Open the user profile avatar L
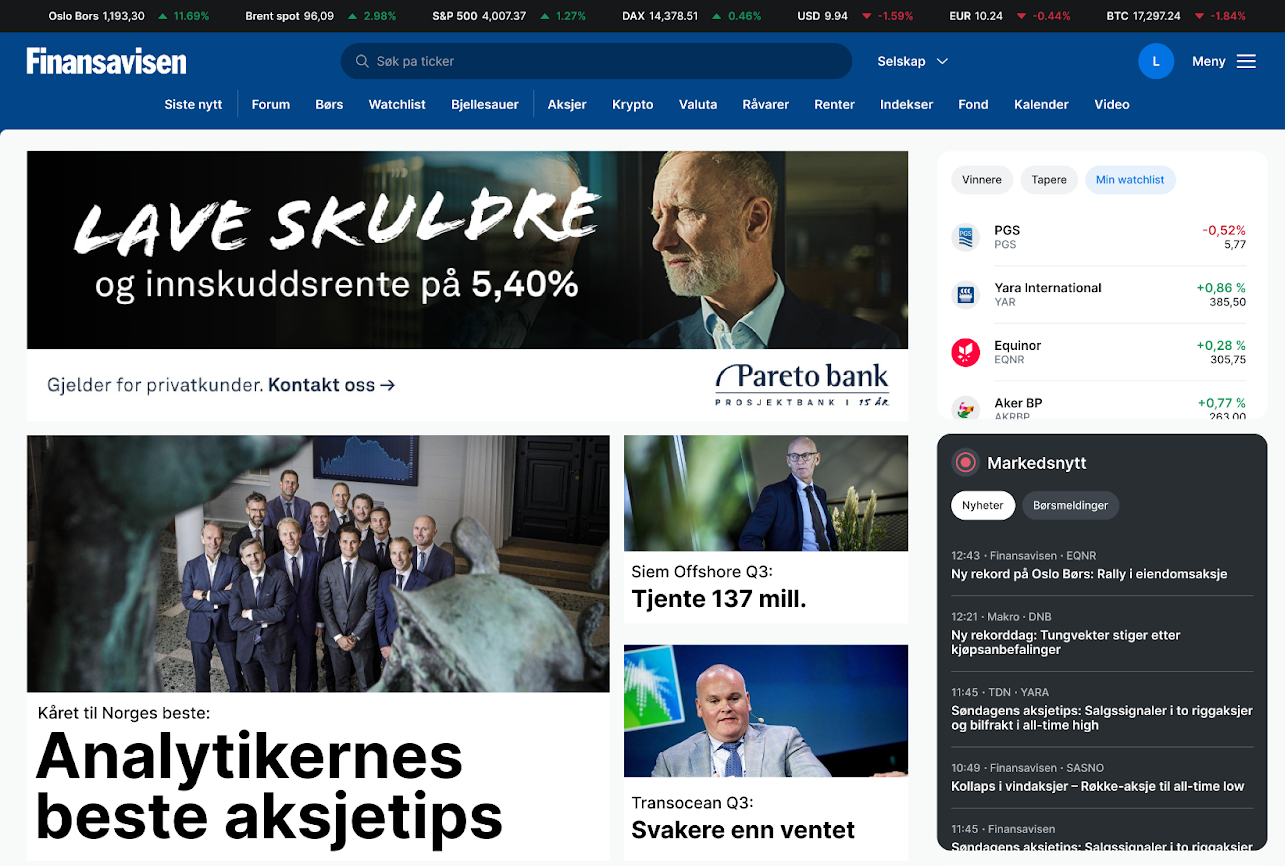Image resolution: width=1285 pixels, height=866 pixels. pos(1156,61)
